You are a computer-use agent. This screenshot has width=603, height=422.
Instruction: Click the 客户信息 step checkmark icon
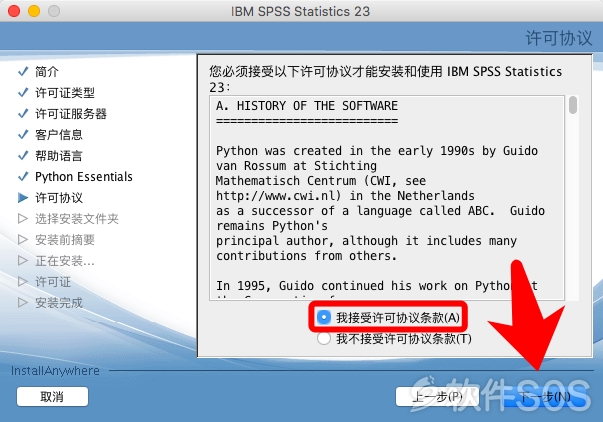(x=23, y=134)
